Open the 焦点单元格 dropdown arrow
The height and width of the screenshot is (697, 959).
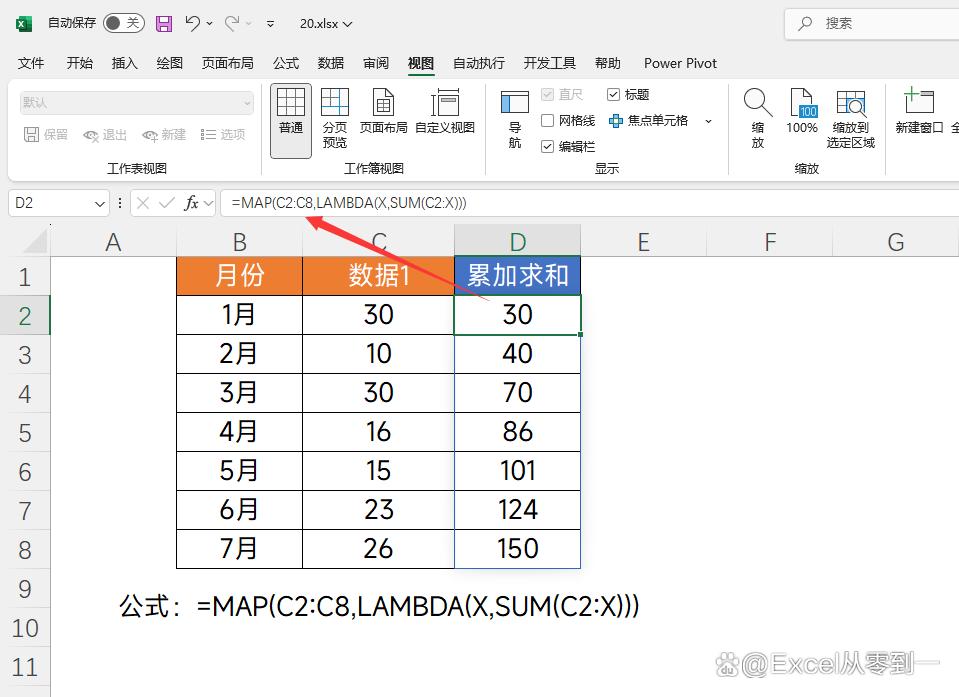coord(708,121)
